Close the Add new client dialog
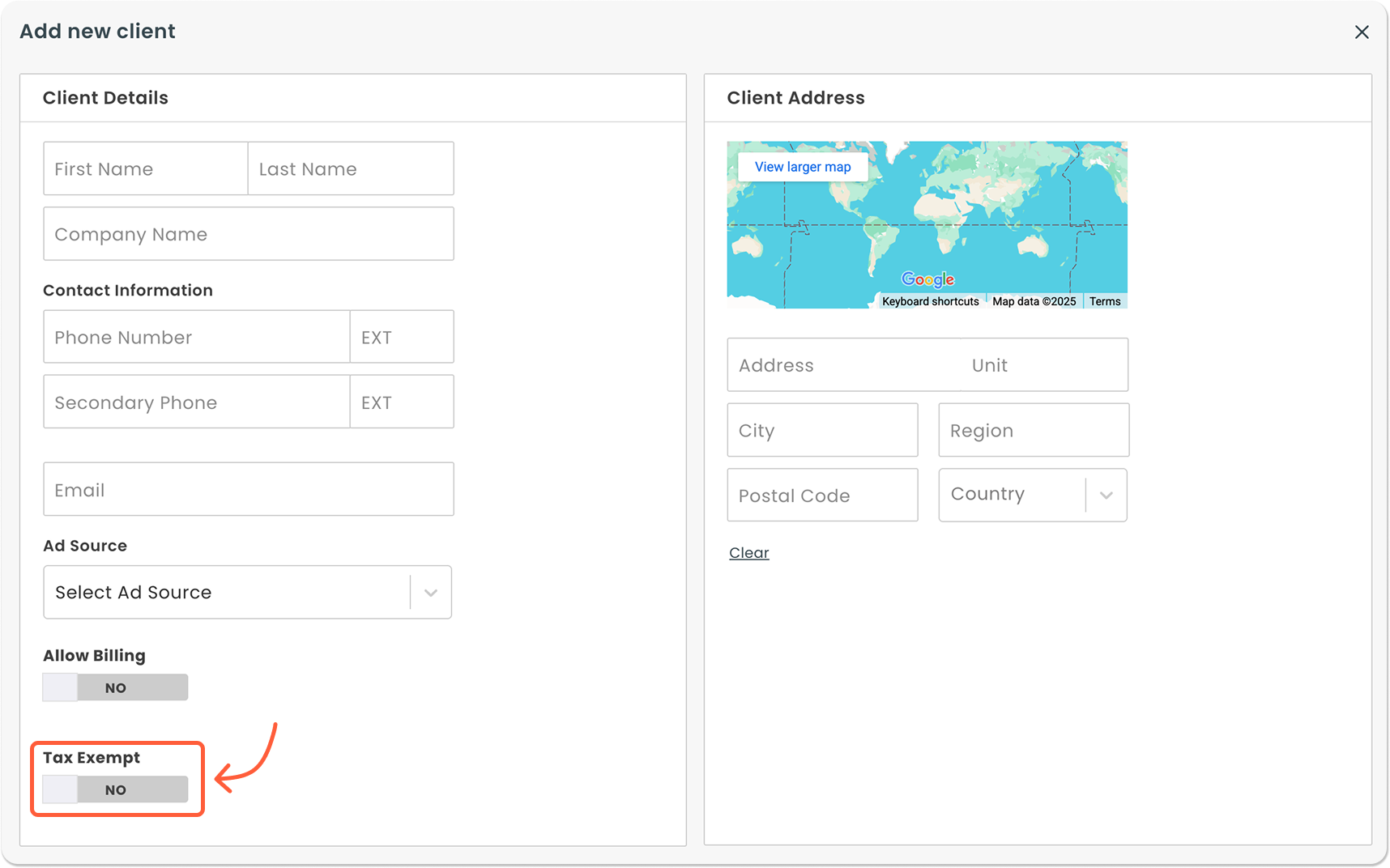 [x=1362, y=32]
